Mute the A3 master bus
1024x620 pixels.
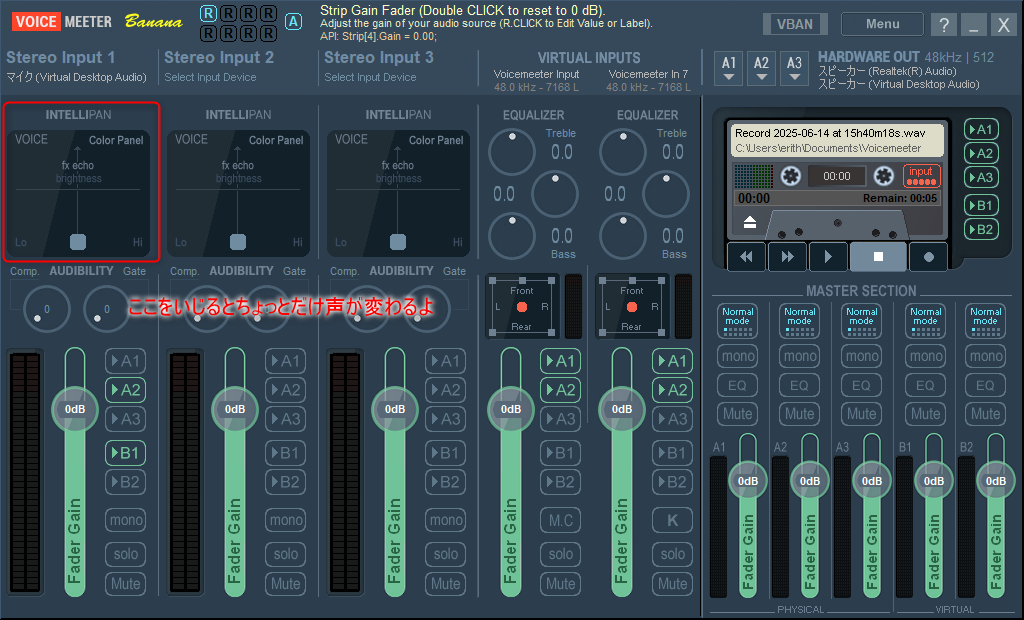pos(861,414)
